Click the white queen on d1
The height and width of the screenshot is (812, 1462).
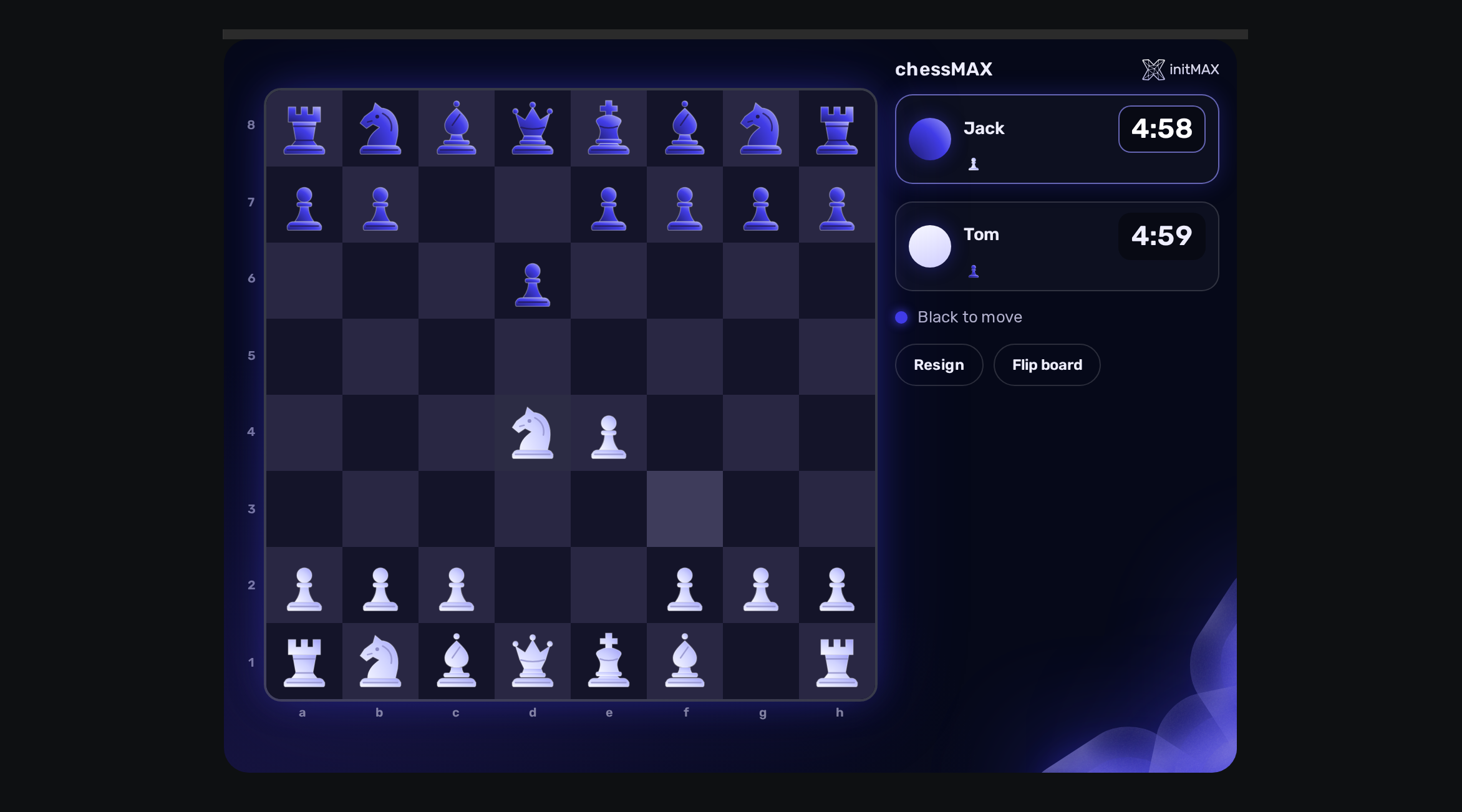[x=533, y=661]
